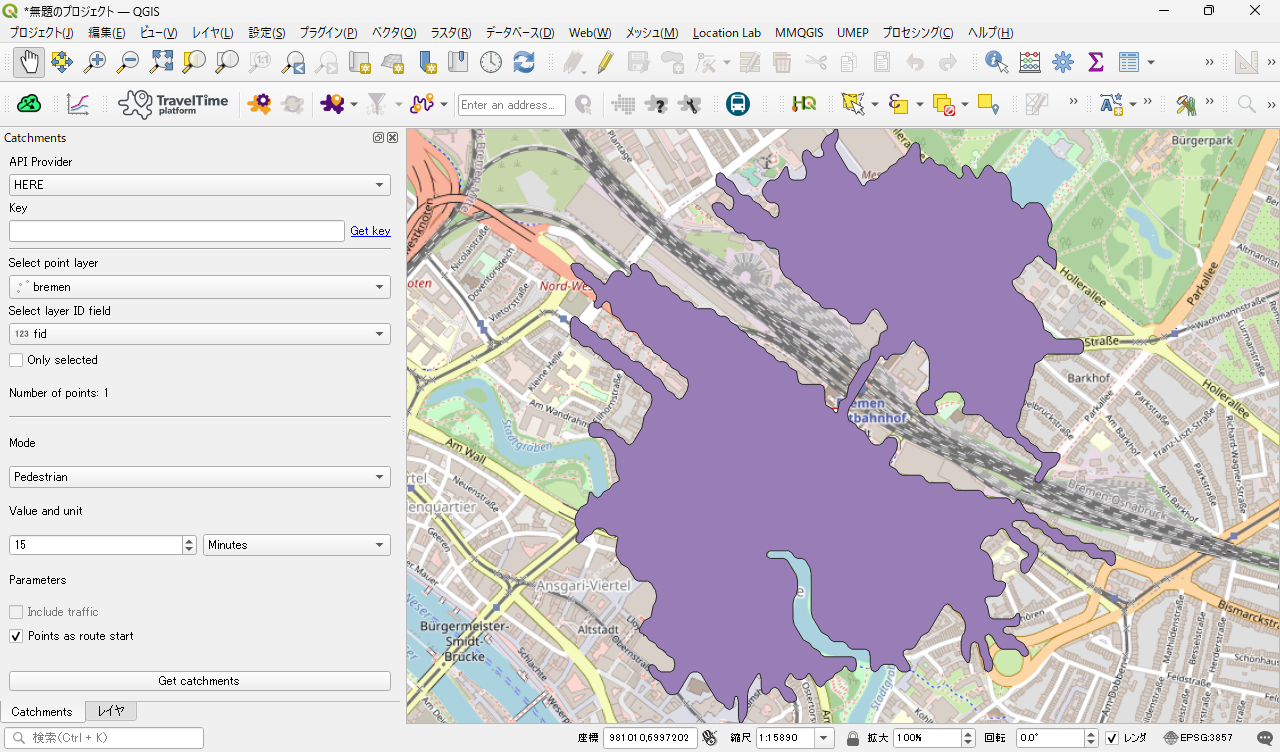Open the field calculator abacus icon
The height and width of the screenshot is (752, 1280).
tap(1030, 62)
